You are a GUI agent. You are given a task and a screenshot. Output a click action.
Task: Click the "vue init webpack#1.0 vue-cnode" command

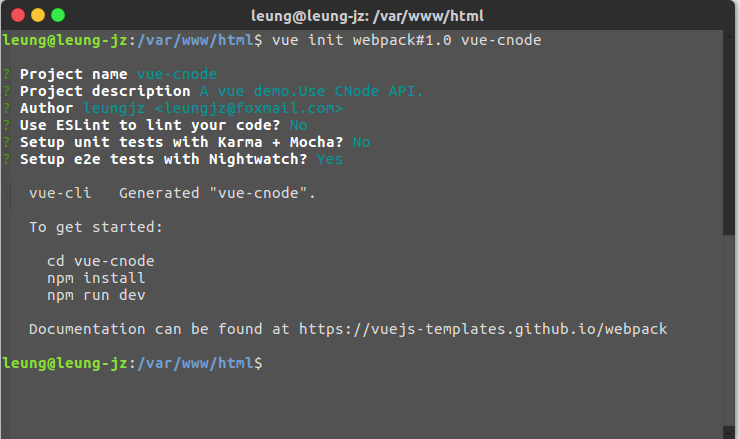coord(407,40)
